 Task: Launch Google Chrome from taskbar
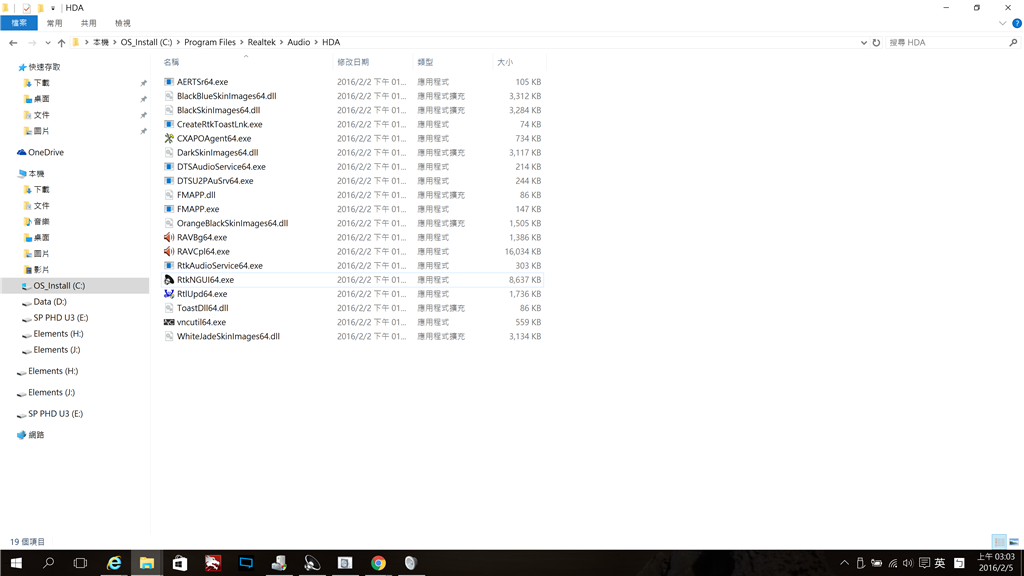coord(378,563)
